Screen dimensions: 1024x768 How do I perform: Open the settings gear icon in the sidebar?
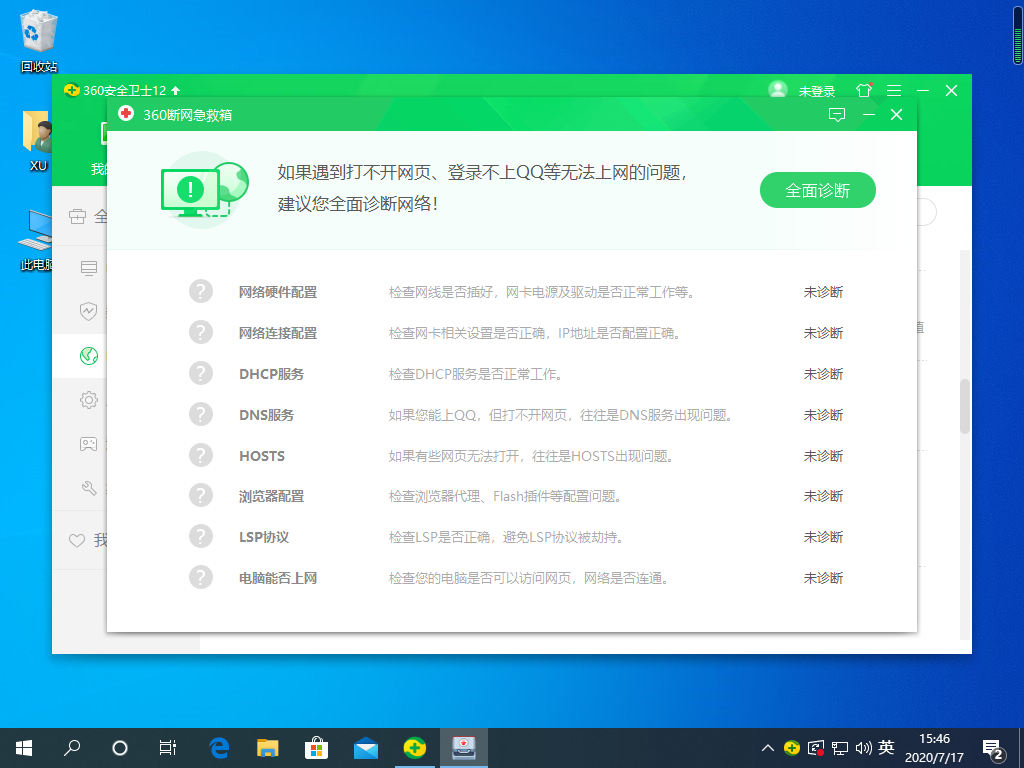coord(88,399)
